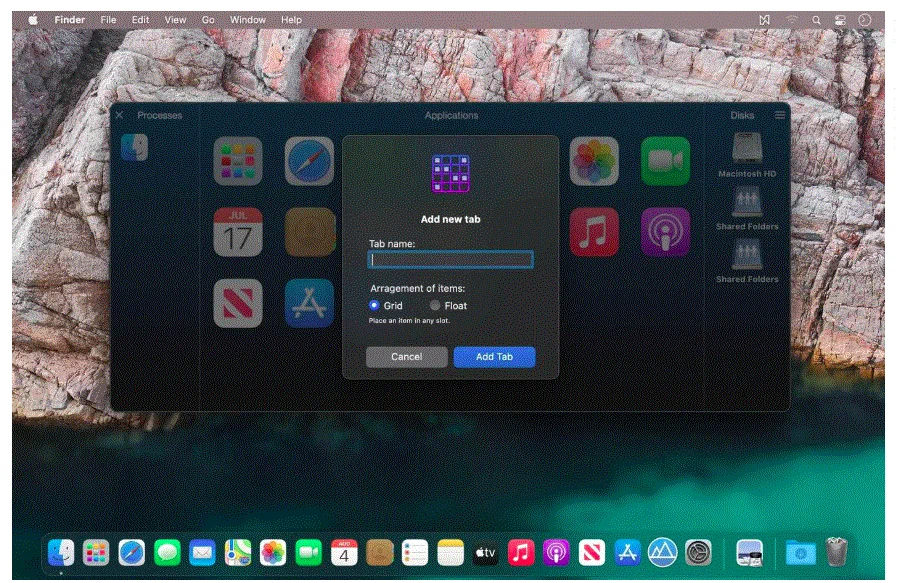This screenshot has width=899, height=583.
Task: Close the overlay panel with the X icon
Action: coord(119,115)
